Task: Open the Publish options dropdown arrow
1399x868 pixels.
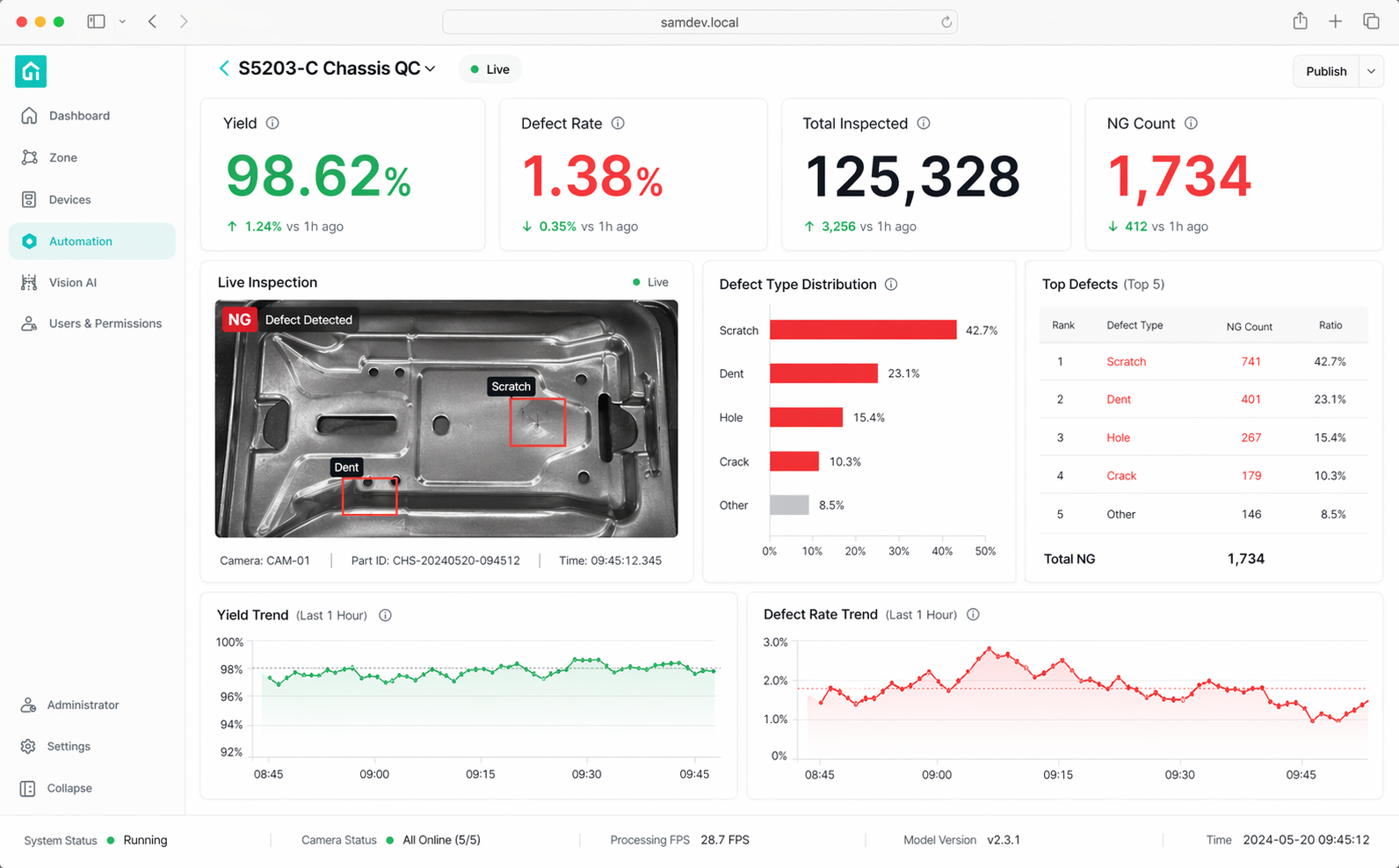Action: click(x=1371, y=71)
